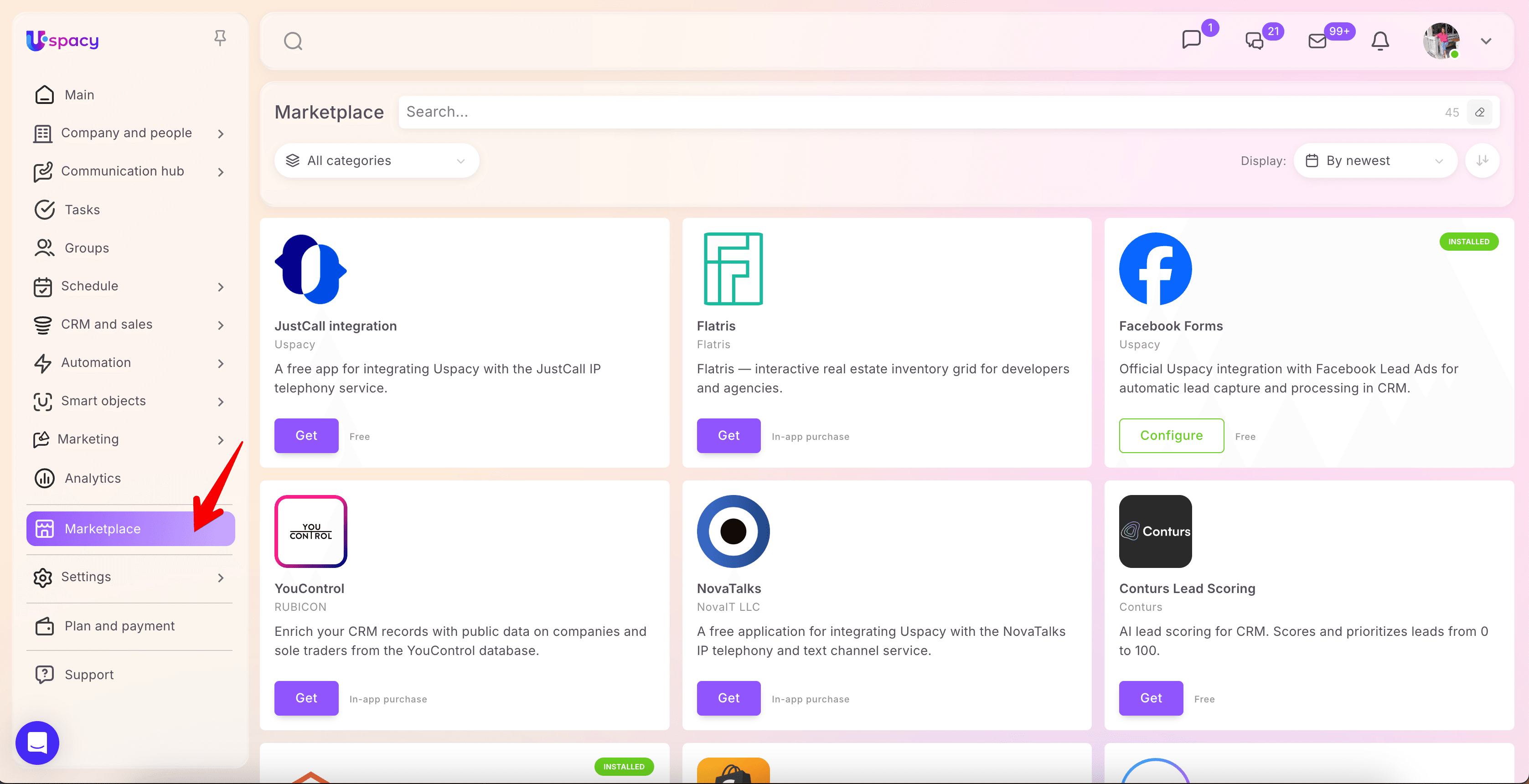Viewport: 1529px width, 784px height.
Task: Click the Conturs logo
Action: (1156, 531)
